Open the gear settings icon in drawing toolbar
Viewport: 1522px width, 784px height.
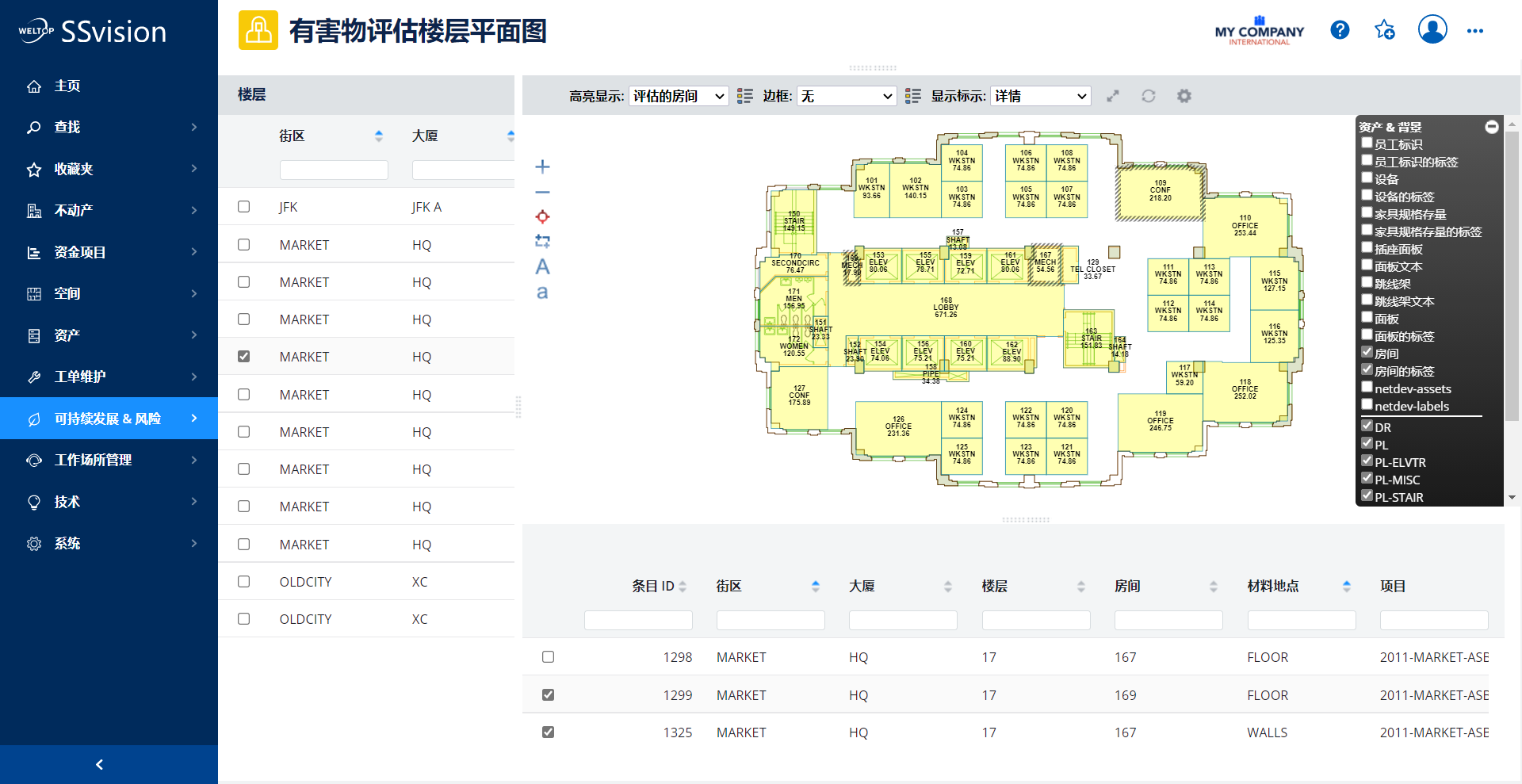pos(1184,96)
